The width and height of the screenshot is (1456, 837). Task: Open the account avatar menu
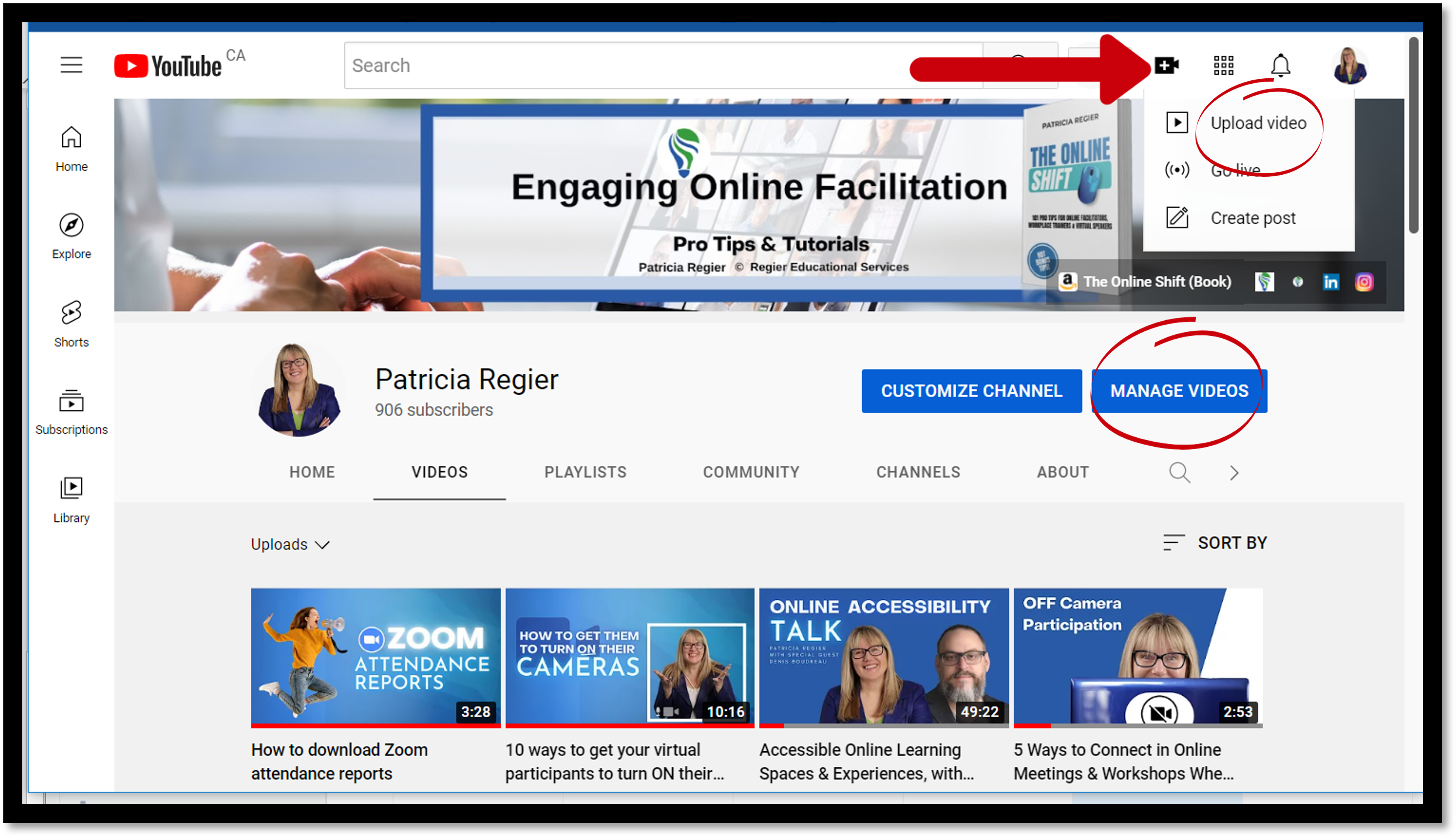[x=1350, y=66]
